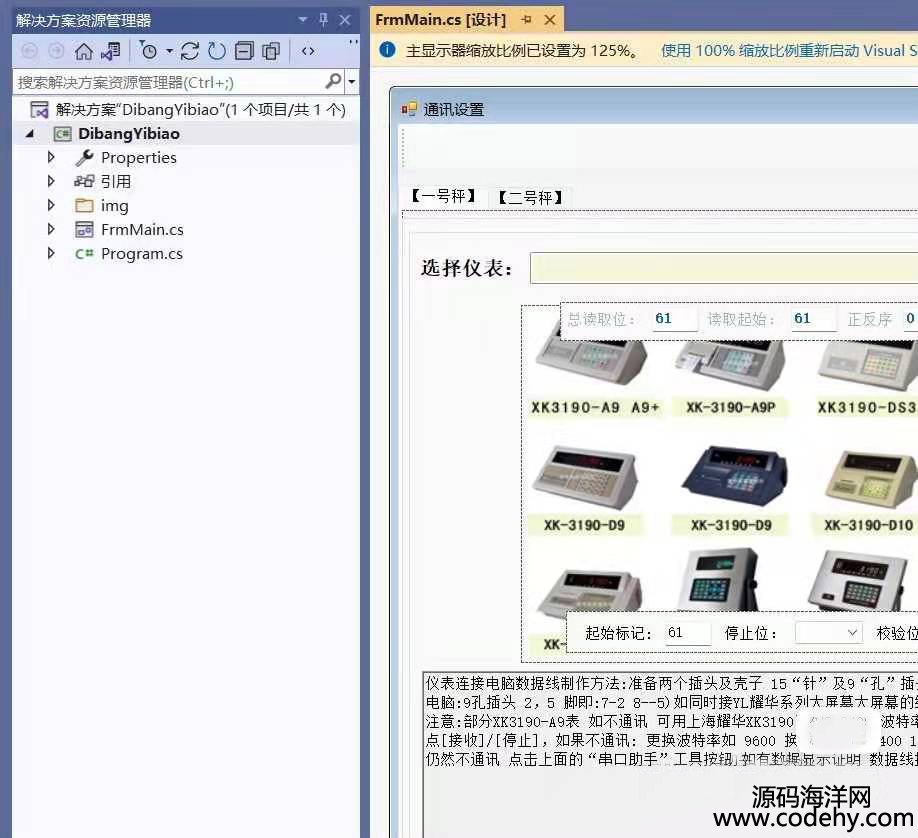918x838 pixels.
Task: Choose the XK-3190-D10 indicator picture
Action: tap(871, 479)
